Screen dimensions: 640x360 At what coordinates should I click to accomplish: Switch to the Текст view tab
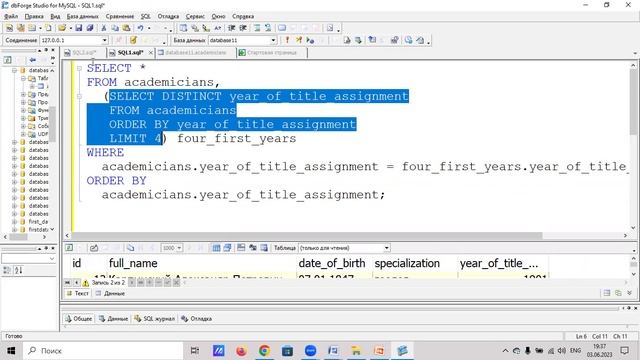coord(78,293)
